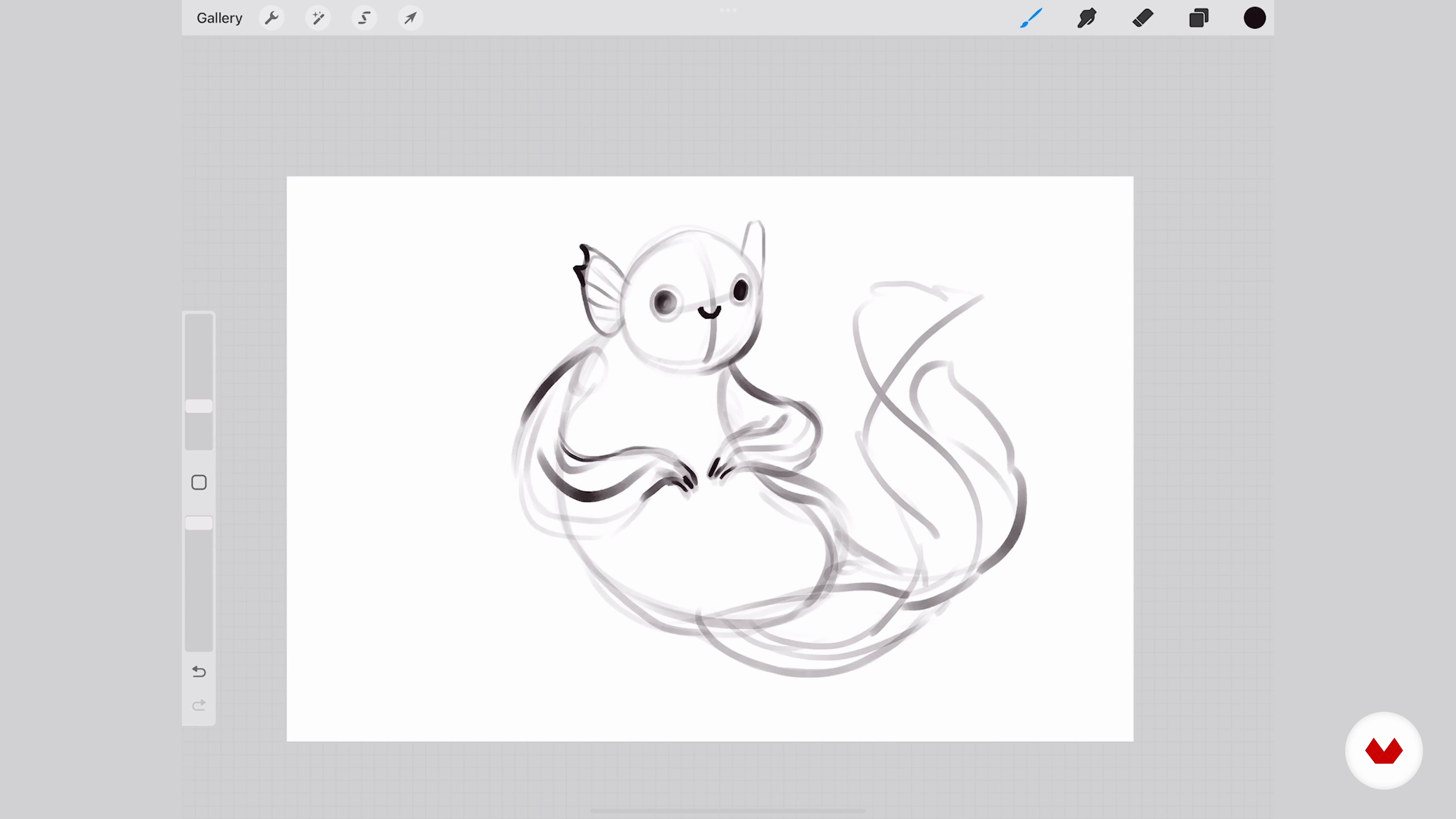This screenshot has width=1456, height=819.
Task: Select the Paint brush tool
Action: click(x=1031, y=18)
